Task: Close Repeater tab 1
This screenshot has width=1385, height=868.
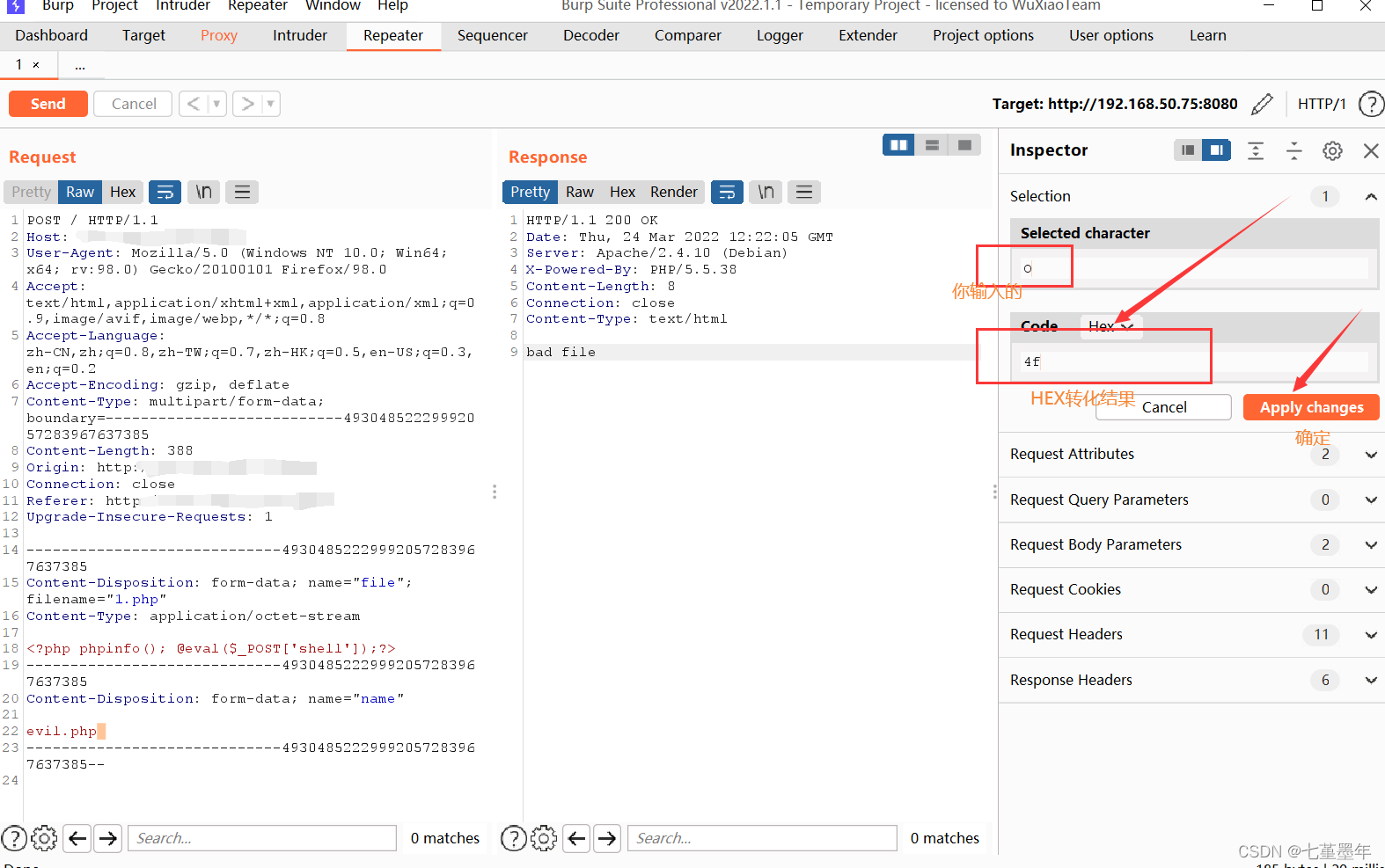Action: (36, 65)
